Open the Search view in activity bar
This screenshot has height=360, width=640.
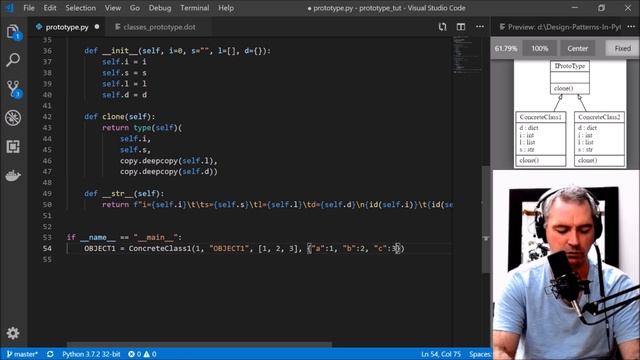point(13,60)
